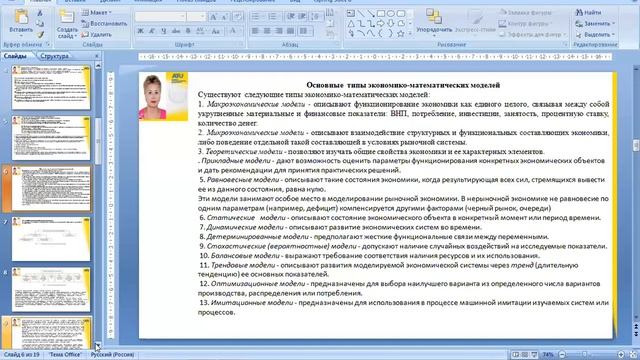This screenshot has width=640, height=360.
Task: Open the line spacing dropdown
Action: coord(316,17)
